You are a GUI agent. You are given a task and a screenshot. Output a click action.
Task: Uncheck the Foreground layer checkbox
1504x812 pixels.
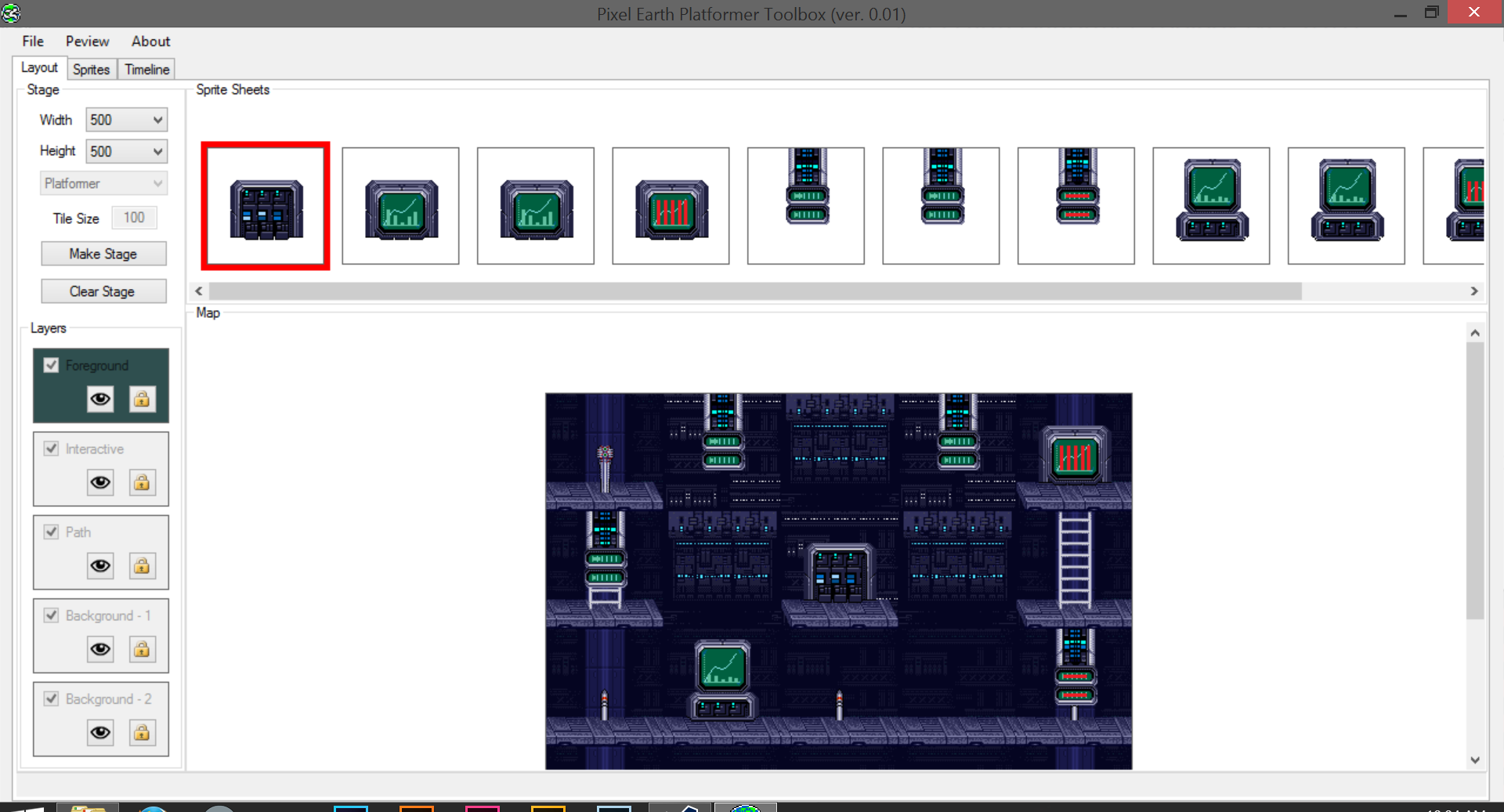[52, 365]
